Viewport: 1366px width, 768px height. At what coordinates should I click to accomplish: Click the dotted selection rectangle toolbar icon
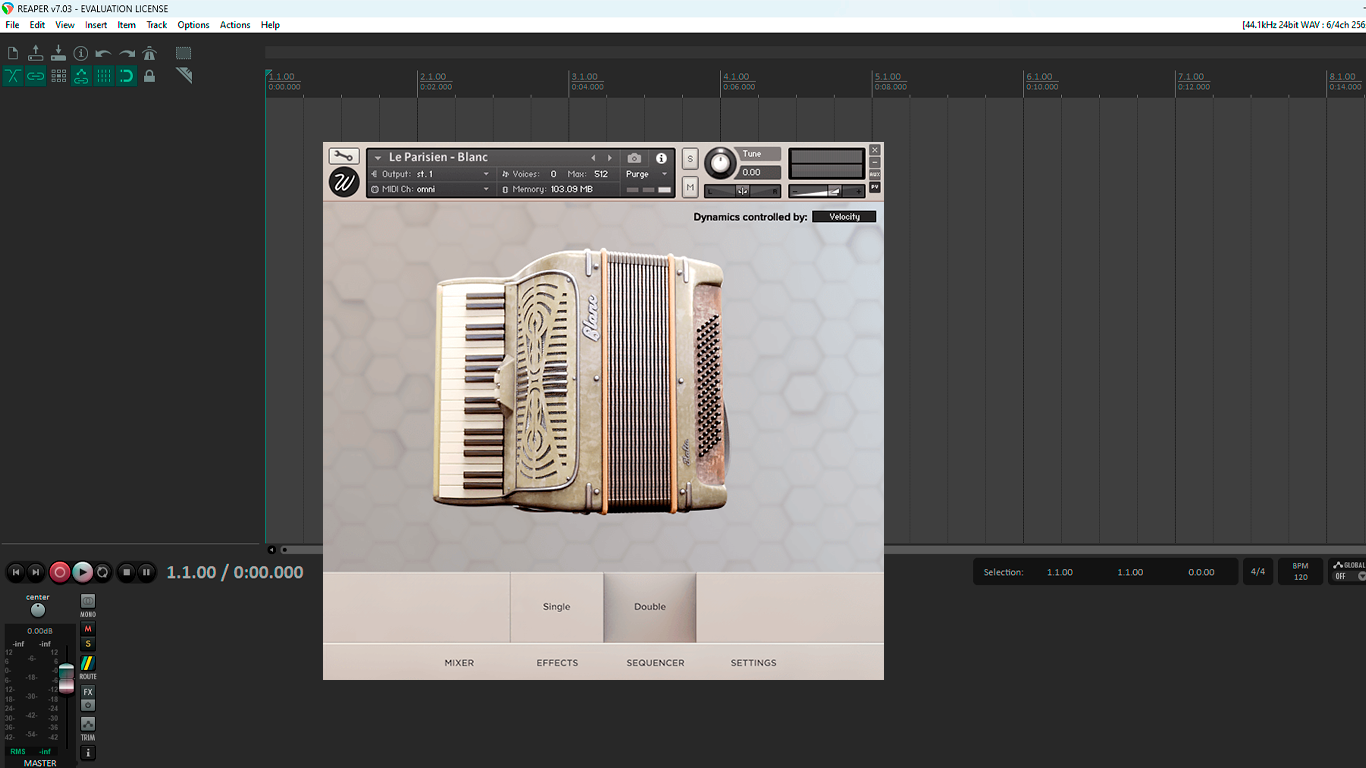(184, 53)
